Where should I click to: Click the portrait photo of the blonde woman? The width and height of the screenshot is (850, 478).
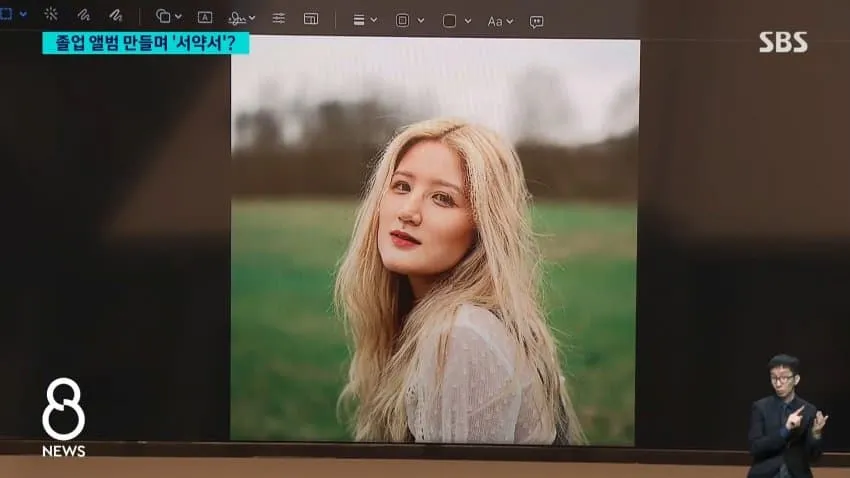(x=435, y=240)
